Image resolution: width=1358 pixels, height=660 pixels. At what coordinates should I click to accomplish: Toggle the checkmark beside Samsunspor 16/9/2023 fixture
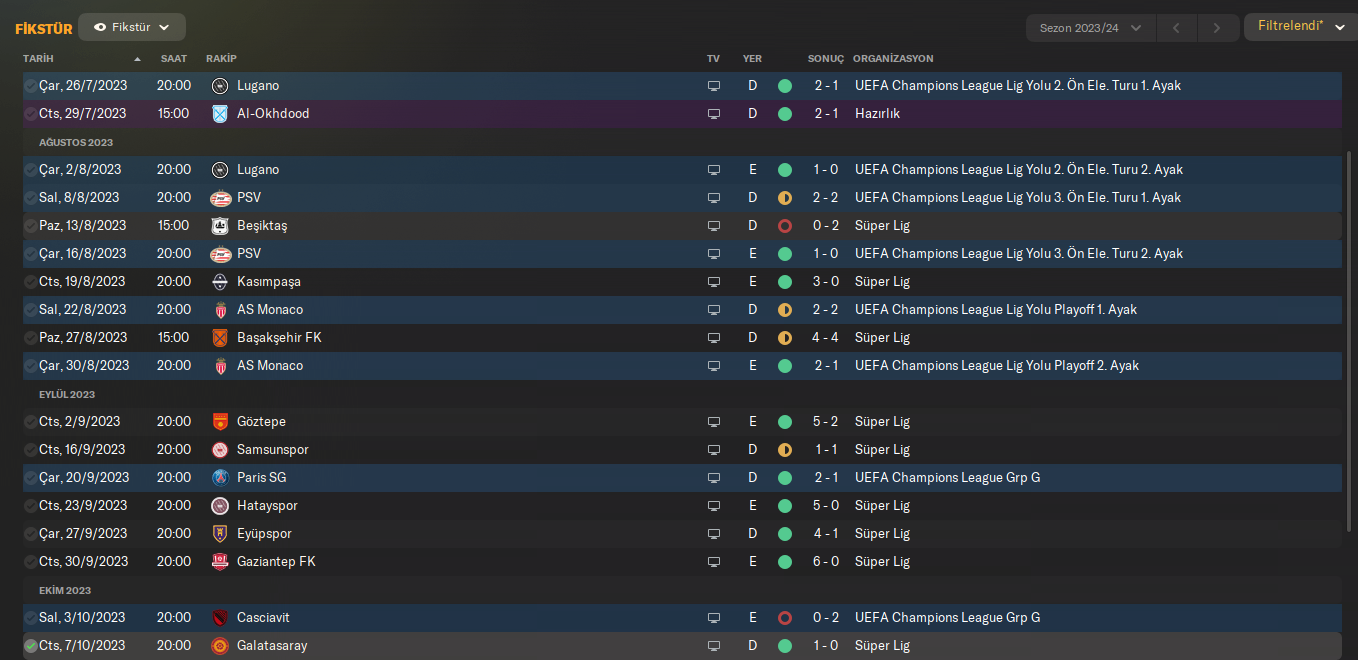tap(30, 450)
